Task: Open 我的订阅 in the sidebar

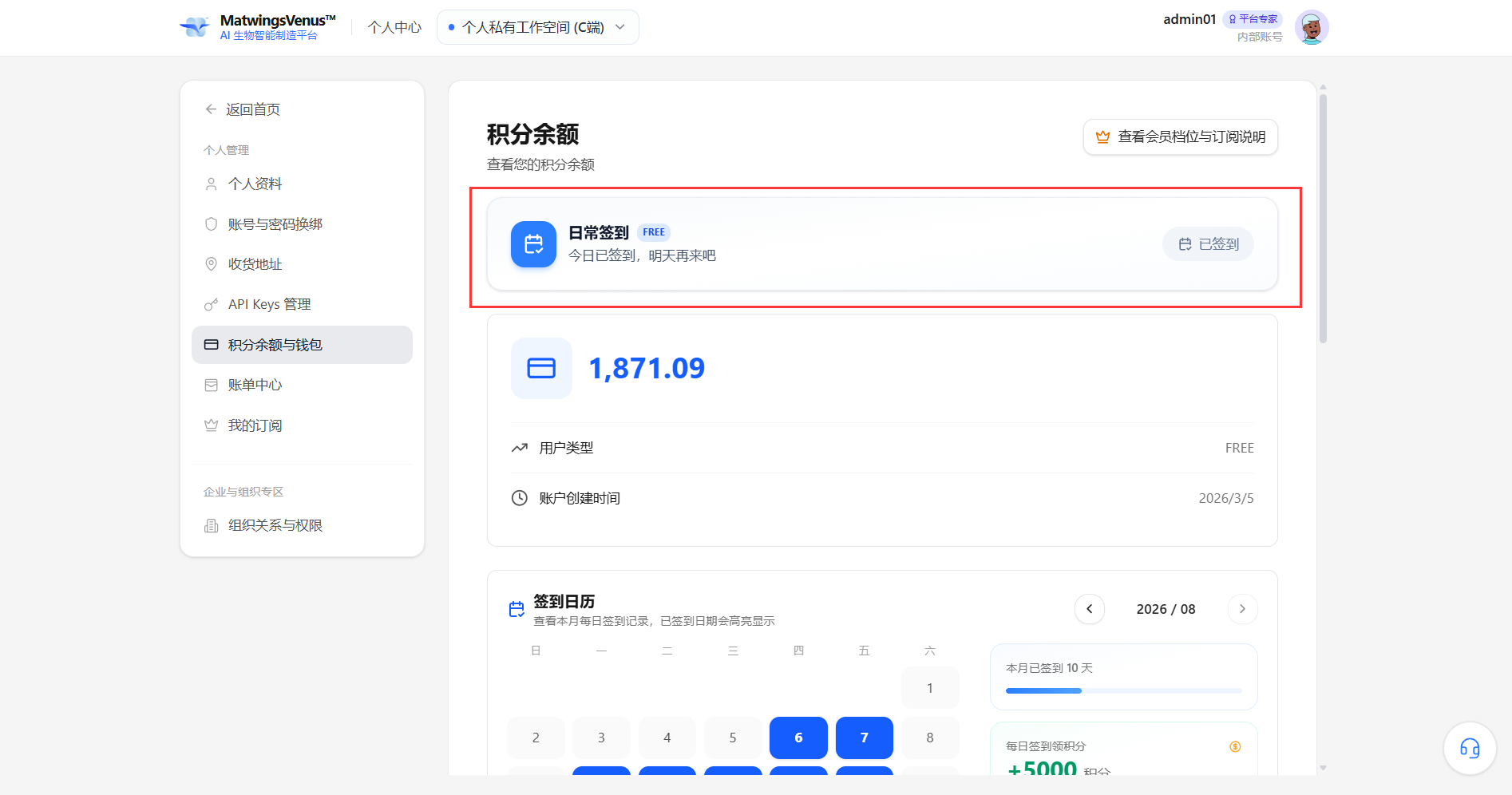Action: (302, 425)
